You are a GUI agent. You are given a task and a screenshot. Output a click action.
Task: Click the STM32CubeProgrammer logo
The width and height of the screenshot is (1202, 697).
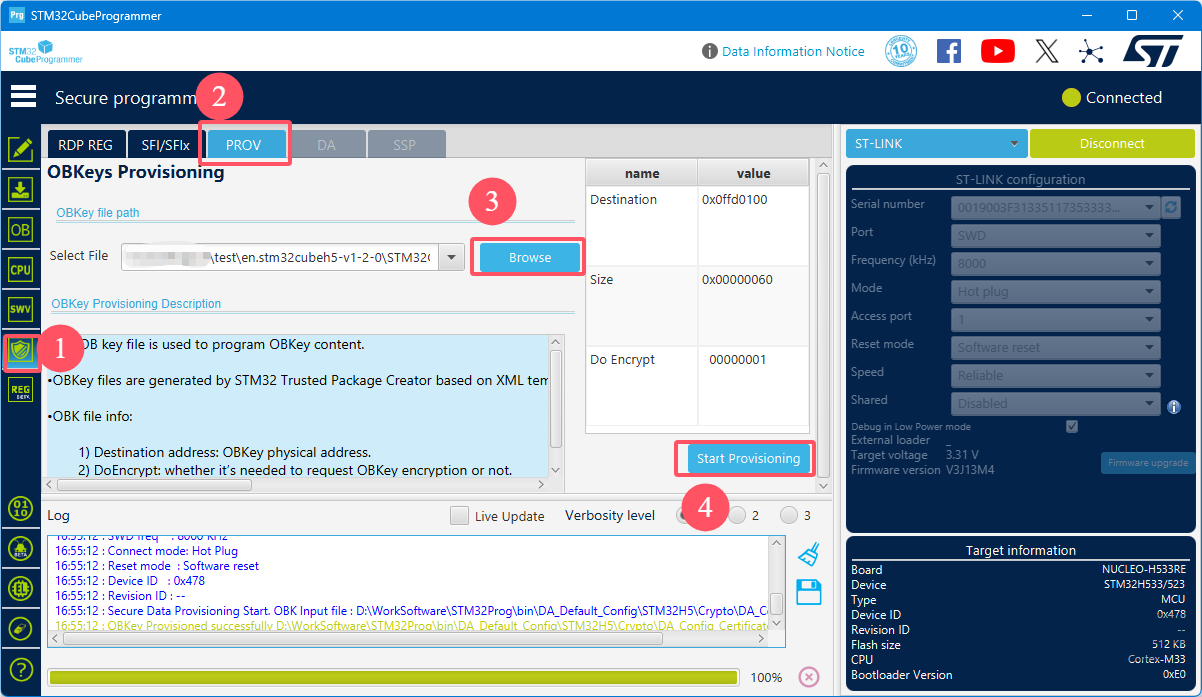pyautogui.click(x=45, y=51)
